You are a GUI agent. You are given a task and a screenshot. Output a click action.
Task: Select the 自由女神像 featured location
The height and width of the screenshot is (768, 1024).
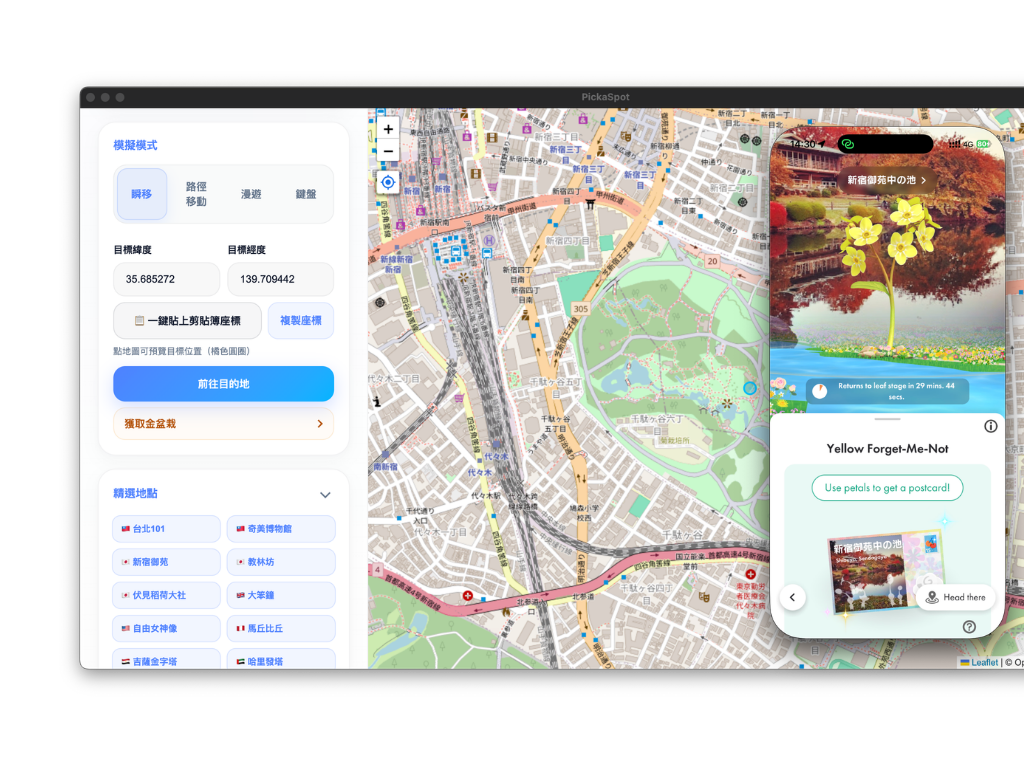click(167, 628)
